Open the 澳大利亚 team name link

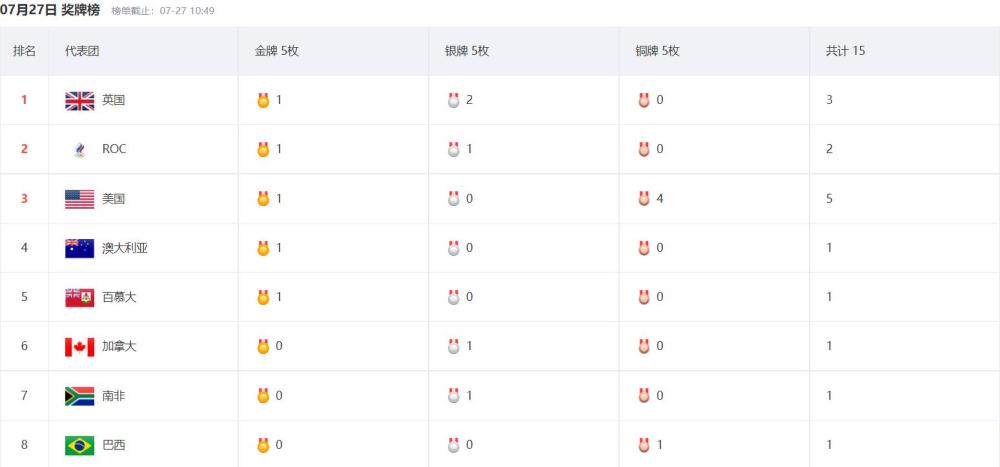125,248
